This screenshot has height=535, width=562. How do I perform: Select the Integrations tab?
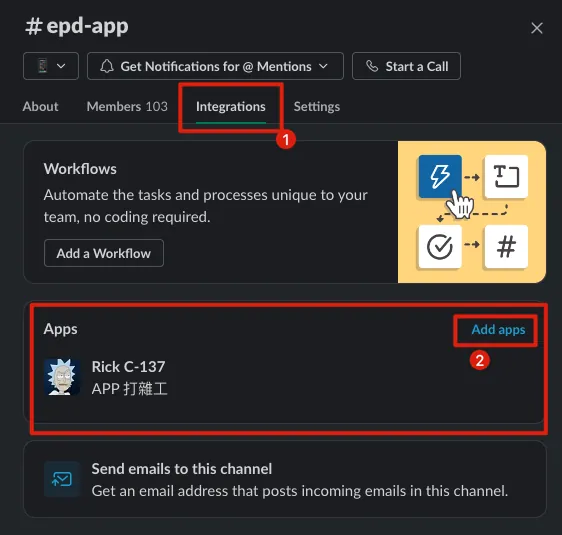231,106
